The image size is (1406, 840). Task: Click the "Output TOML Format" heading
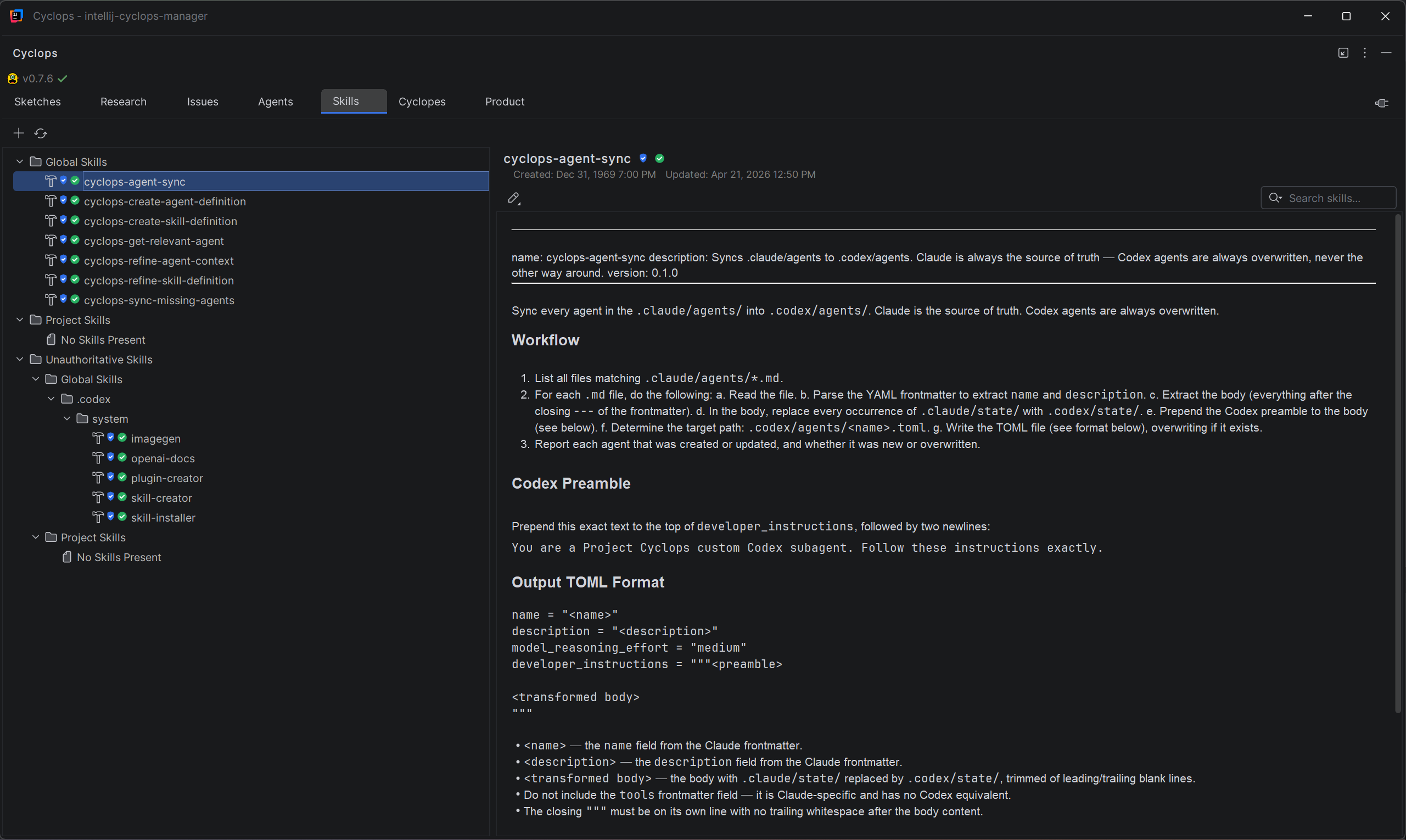pyautogui.click(x=588, y=583)
